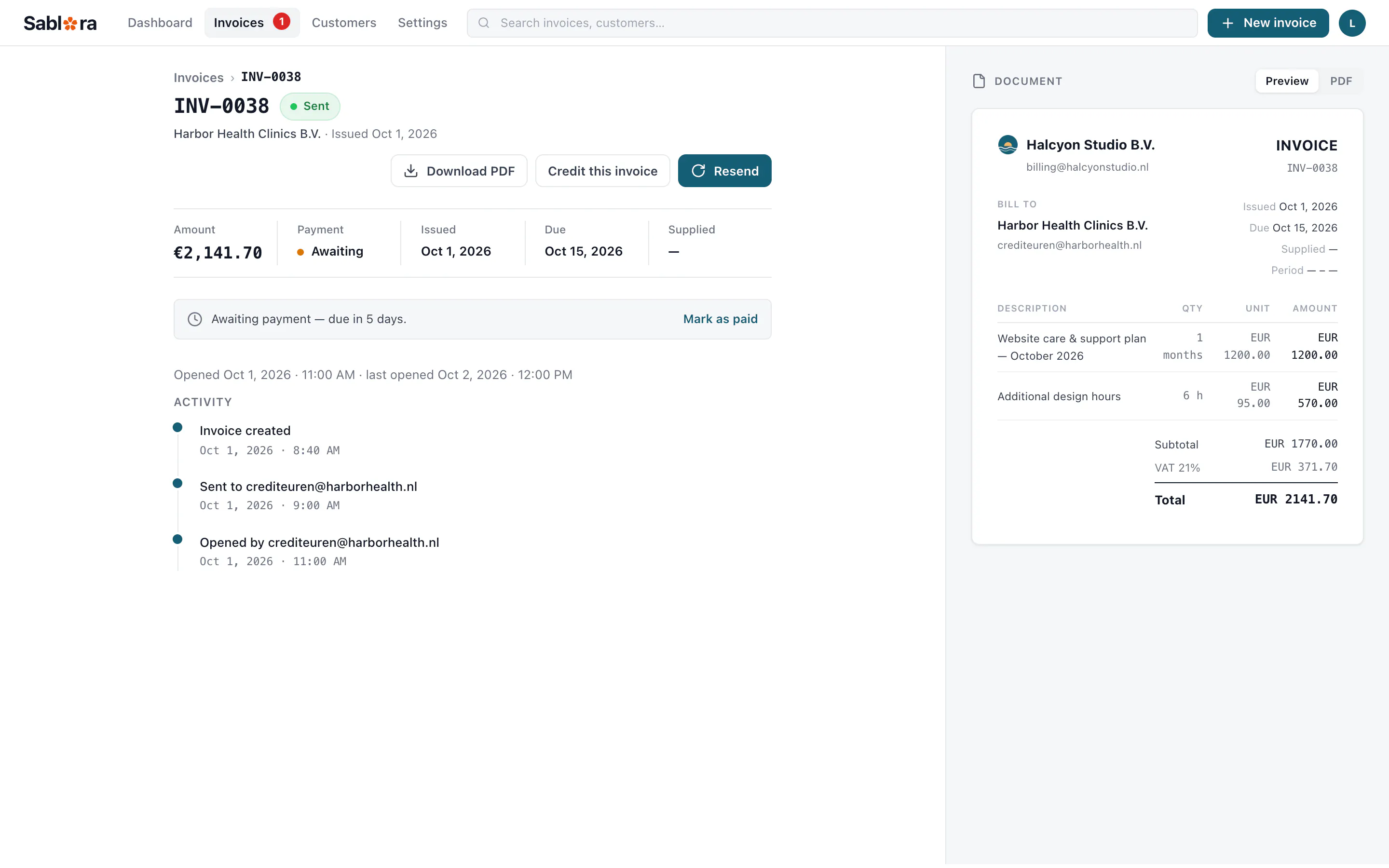The width and height of the screenshot is (1389, 868).
Task: Switch document view to PDF
Action: [1341, 81]
